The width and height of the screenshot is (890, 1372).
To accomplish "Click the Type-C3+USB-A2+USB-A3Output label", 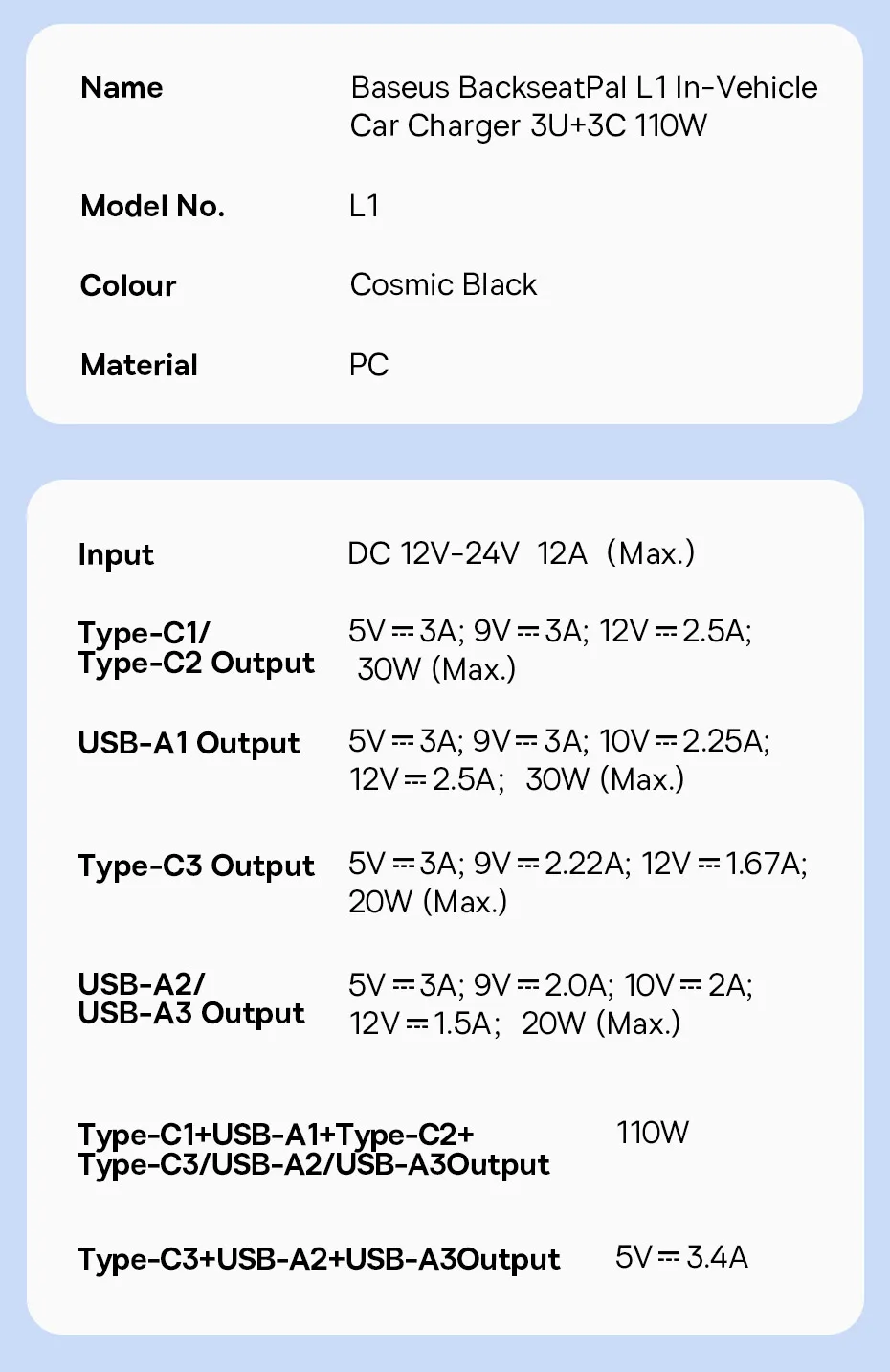I will pos(319,1259).
